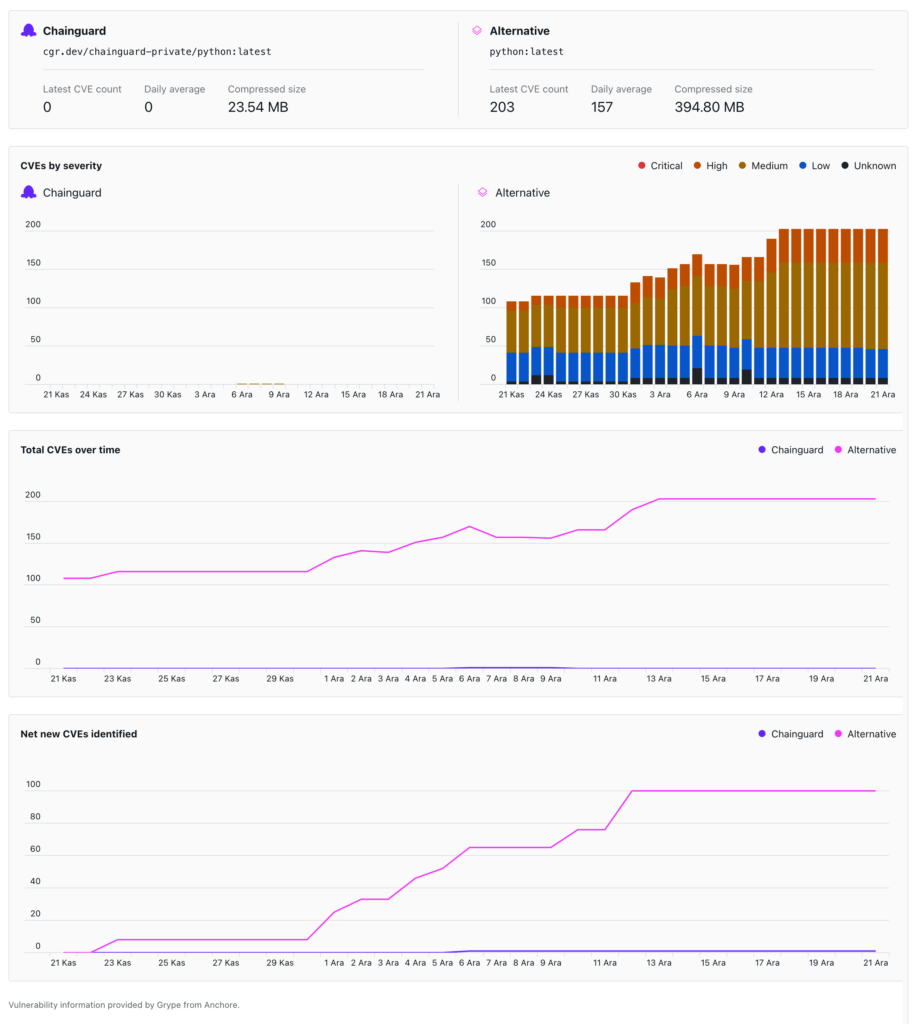Select the blue Low severity color swatch
916x1024 pixels.
point(802,166)
